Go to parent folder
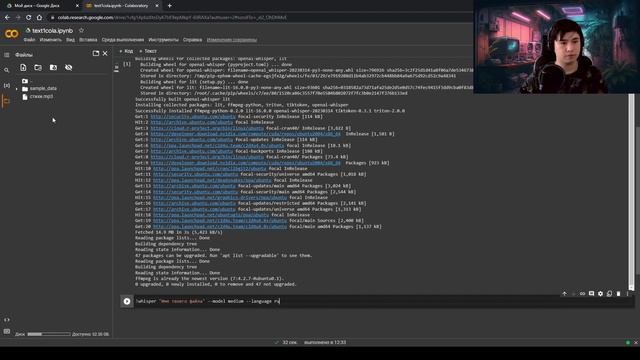The image size is (640, 360). click(25, 81)
